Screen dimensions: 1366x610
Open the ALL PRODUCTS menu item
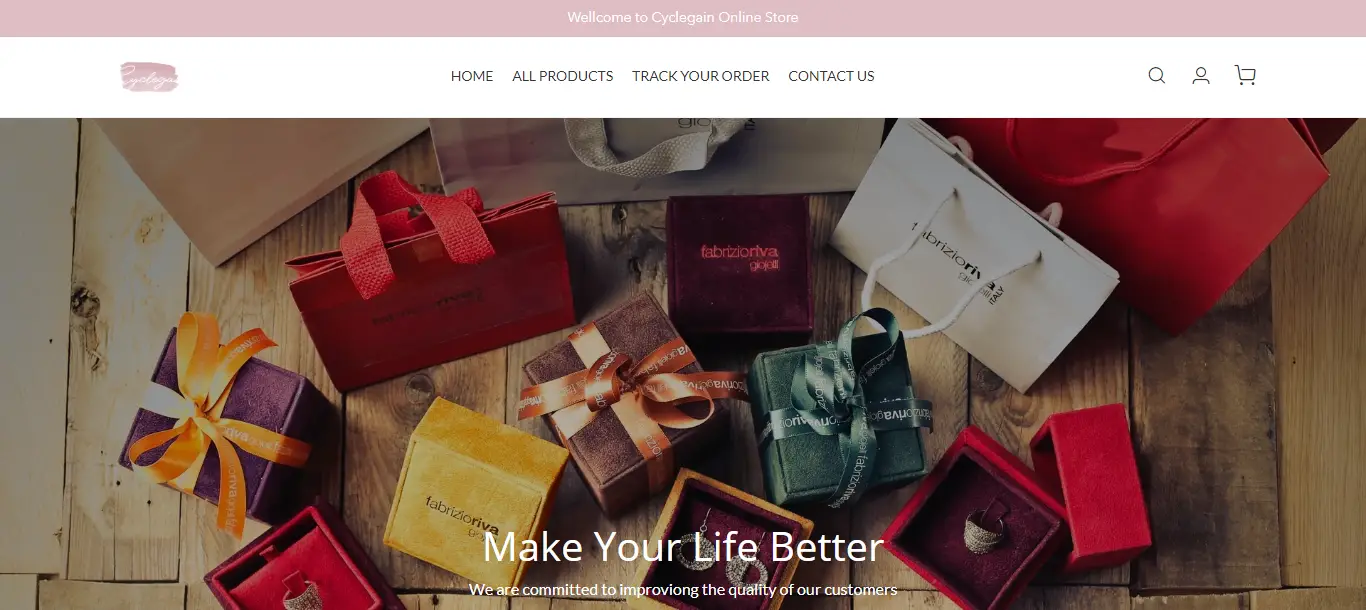pos(563,76)
